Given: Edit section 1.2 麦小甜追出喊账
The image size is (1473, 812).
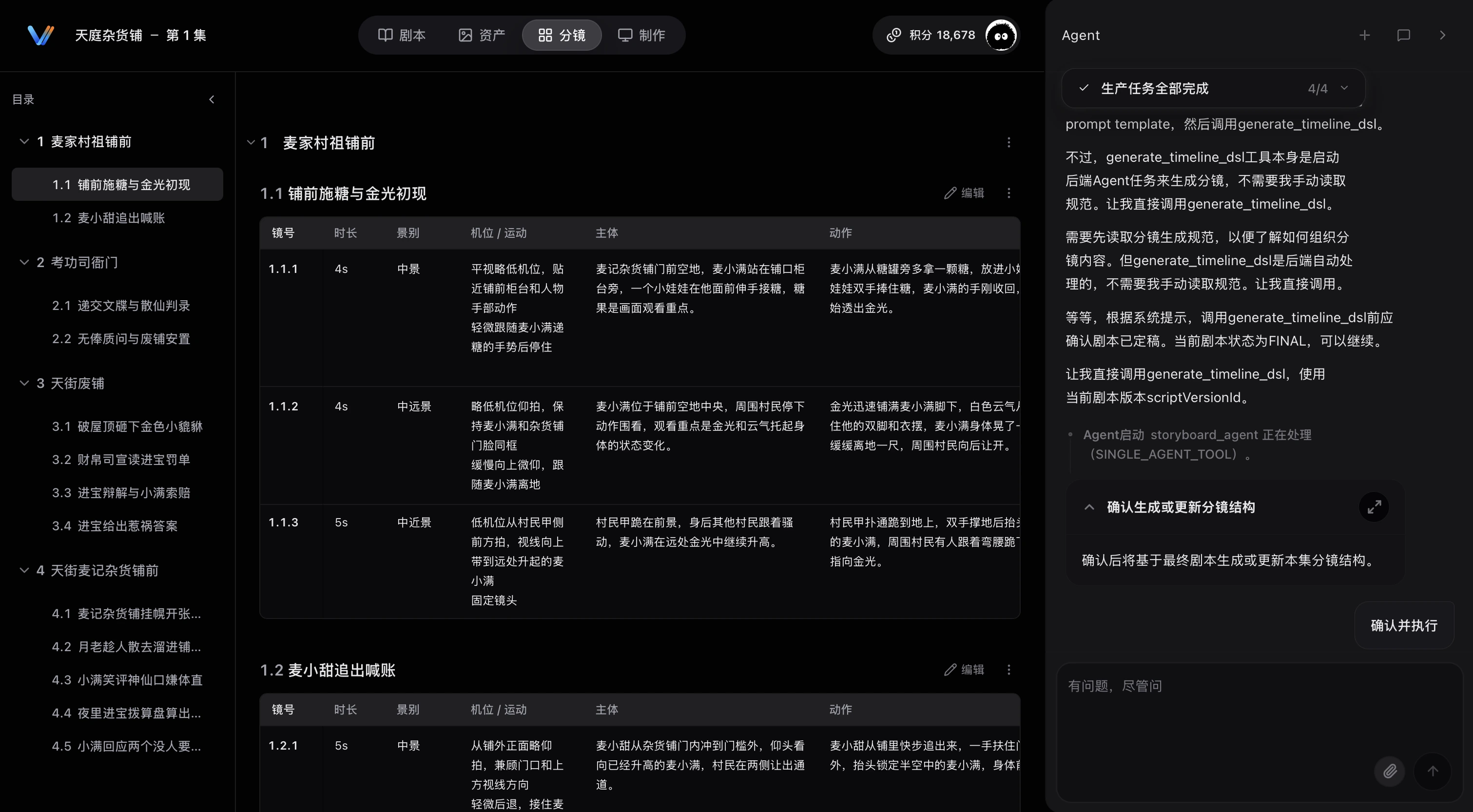Looking at the screenshot, I should coord(964,670).
